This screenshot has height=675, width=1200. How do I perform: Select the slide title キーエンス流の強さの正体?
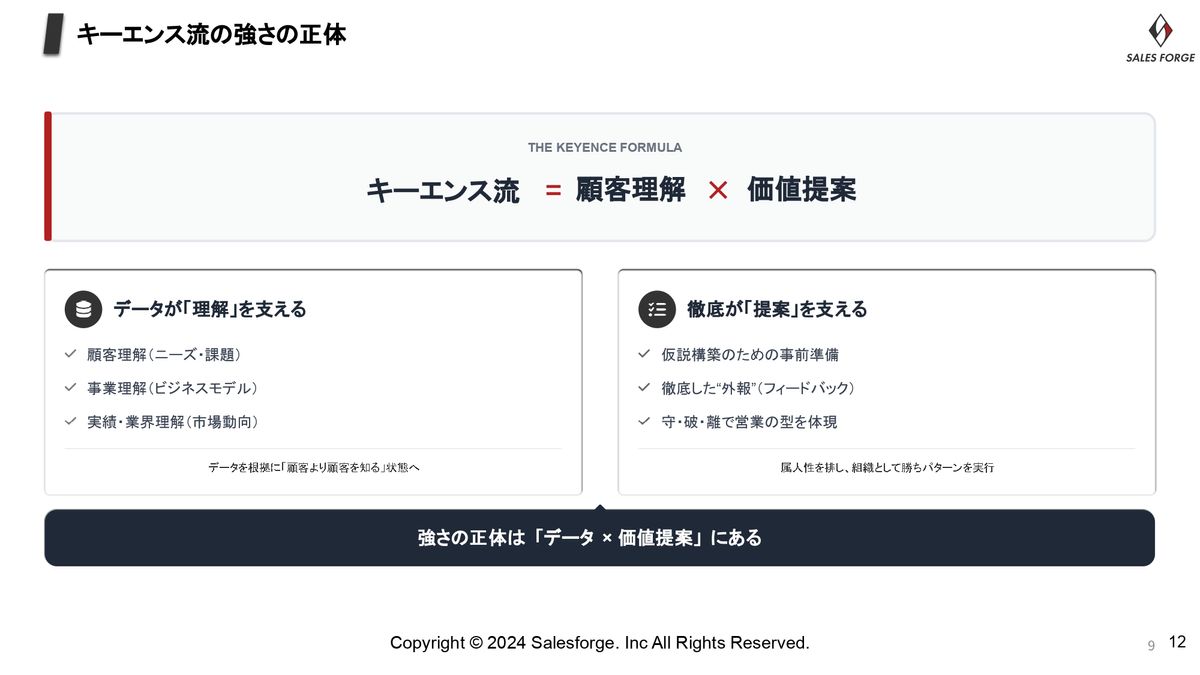pyautogui.click(x=211, y=35)
